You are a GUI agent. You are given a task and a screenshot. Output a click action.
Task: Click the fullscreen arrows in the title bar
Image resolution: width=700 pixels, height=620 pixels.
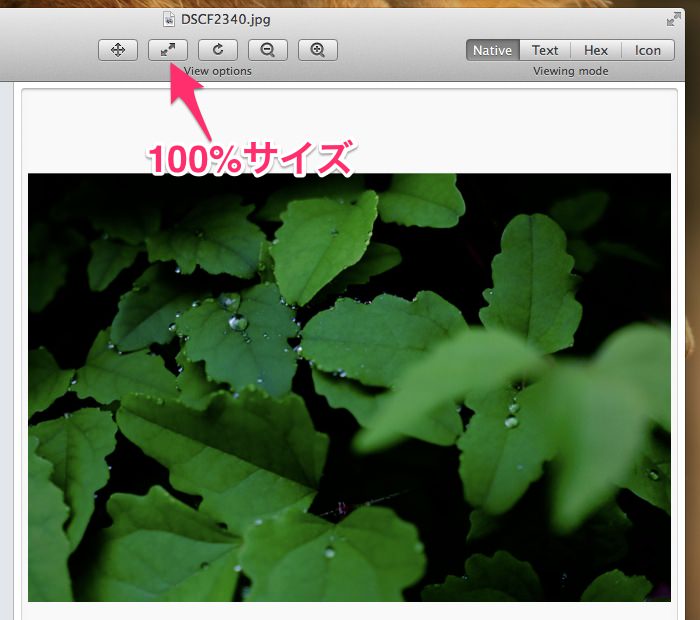[673, 20]
